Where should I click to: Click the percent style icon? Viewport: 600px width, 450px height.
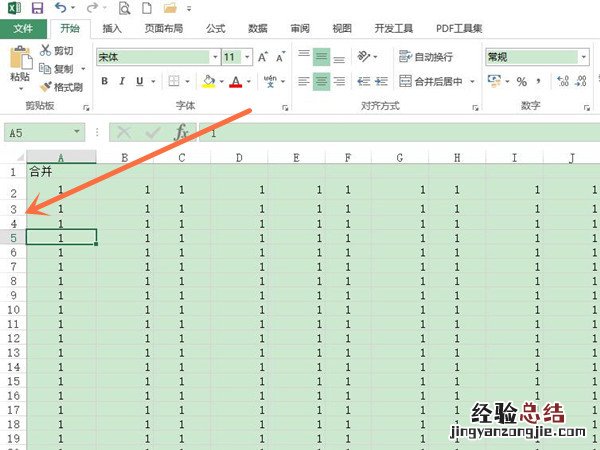tap(521, 82)
